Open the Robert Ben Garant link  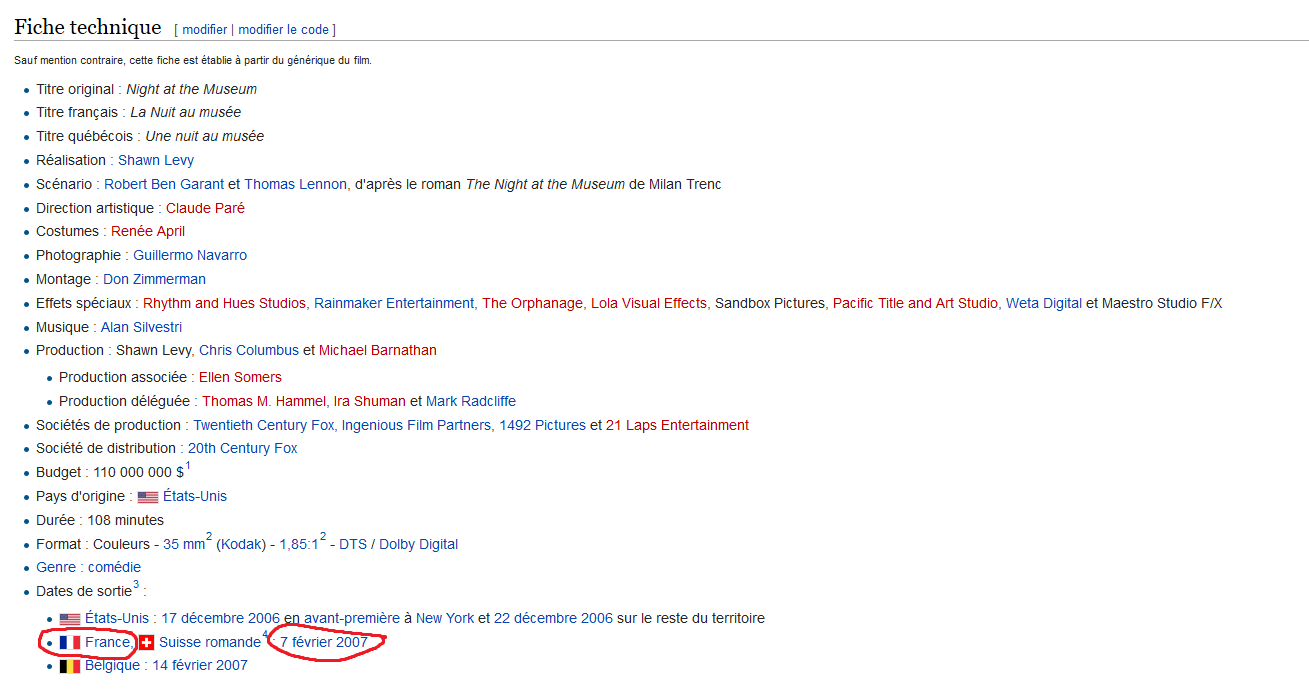(x=163, y=184)
